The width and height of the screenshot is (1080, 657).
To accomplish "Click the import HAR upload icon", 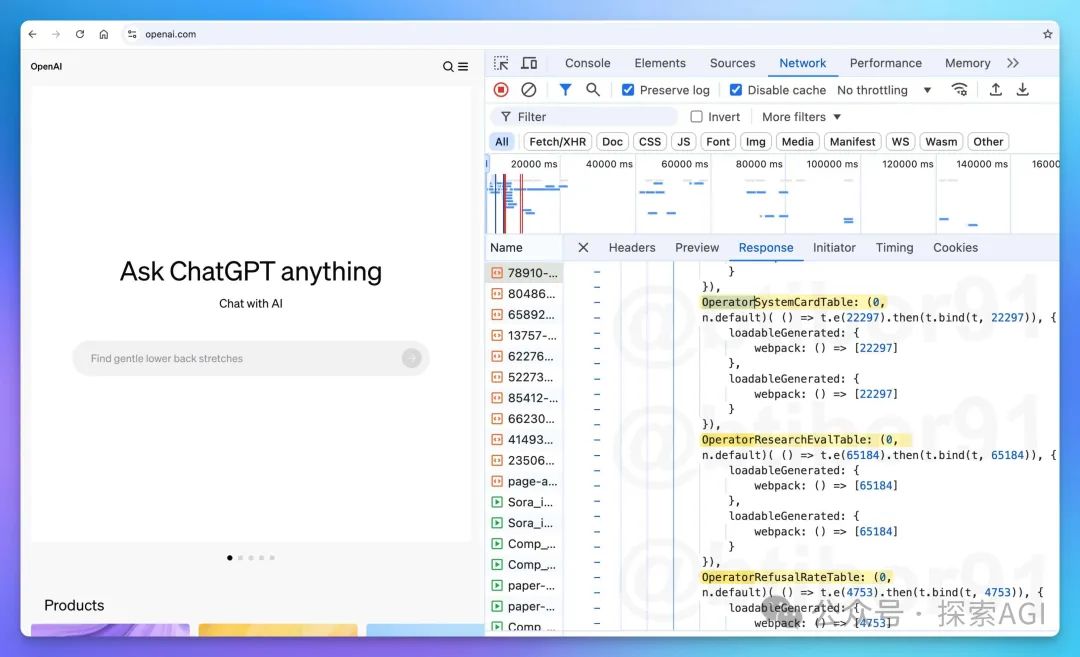I will coord(996,90).
